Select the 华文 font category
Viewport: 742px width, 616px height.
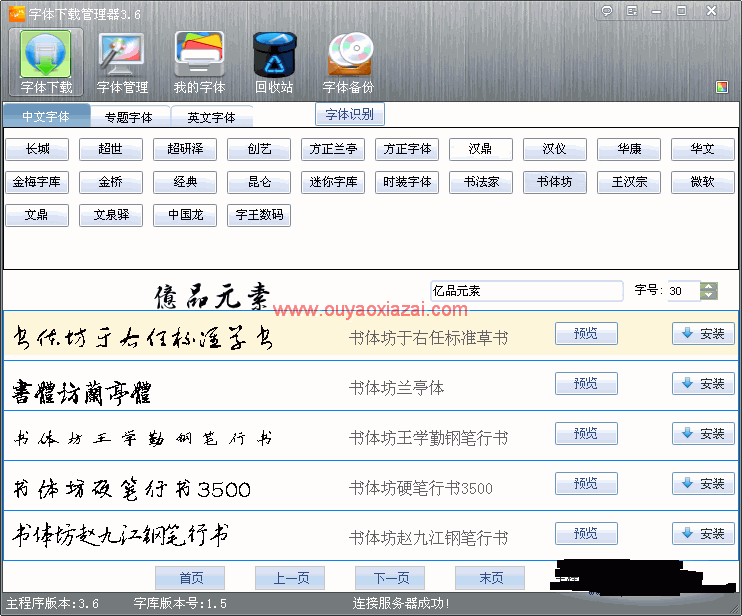703,149
